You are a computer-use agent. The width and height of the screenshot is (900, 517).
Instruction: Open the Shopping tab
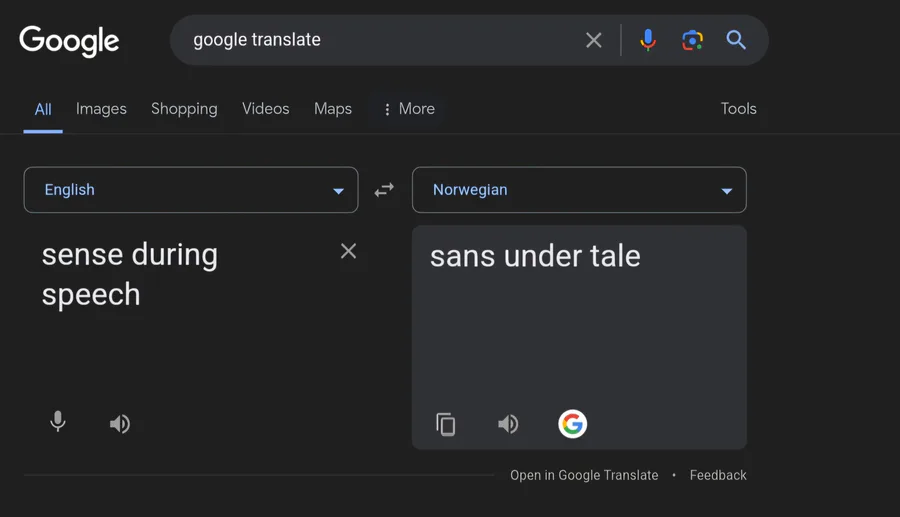point(184,109)
